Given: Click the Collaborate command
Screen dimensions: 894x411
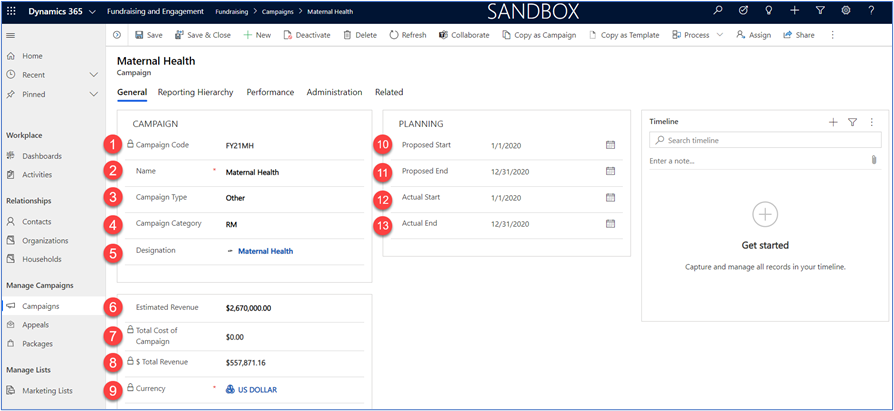Looking at the screenshot, I should (x=464, y=35).
